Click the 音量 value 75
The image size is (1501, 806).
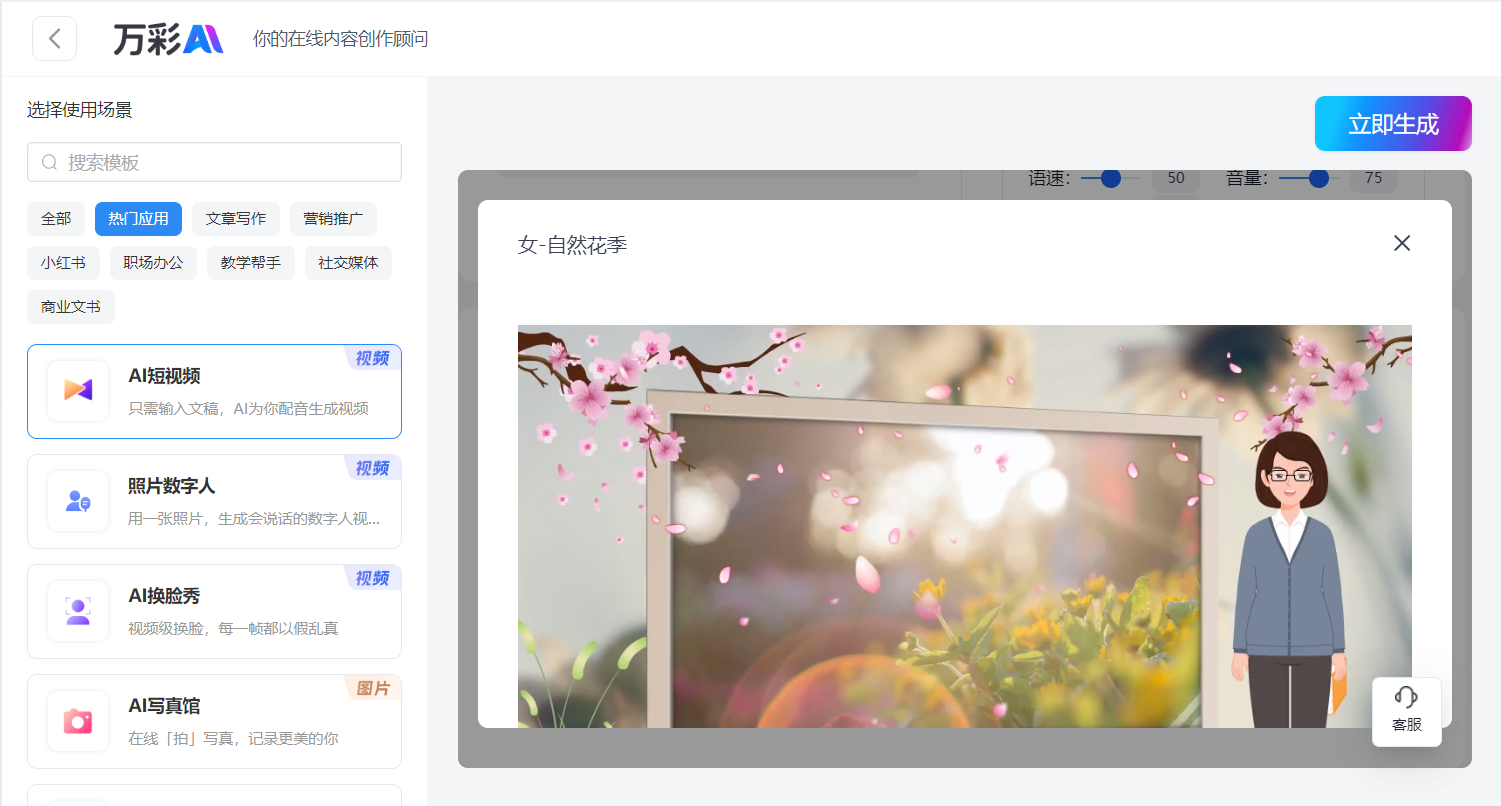(x=1373, y=178)
